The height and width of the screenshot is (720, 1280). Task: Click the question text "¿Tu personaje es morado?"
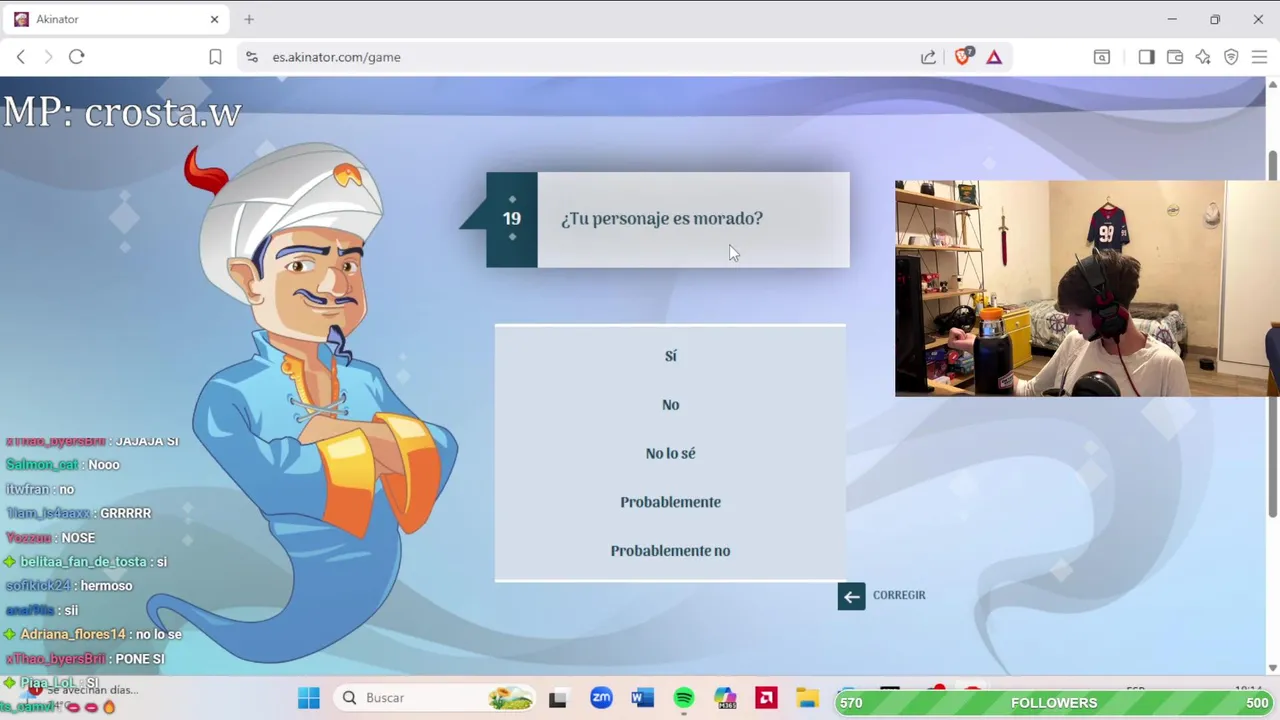point(662,218)
